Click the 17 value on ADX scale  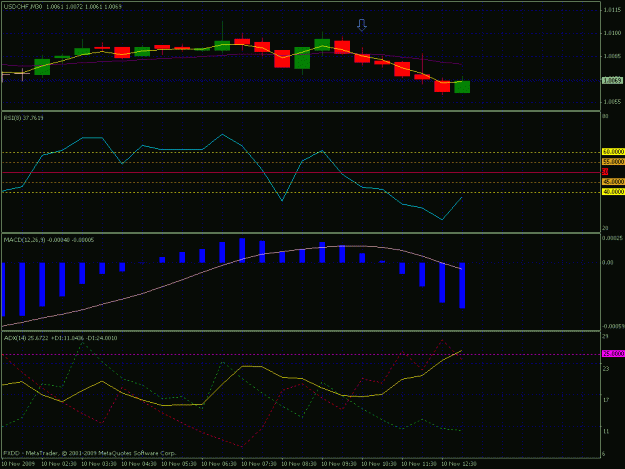point(605,400)
